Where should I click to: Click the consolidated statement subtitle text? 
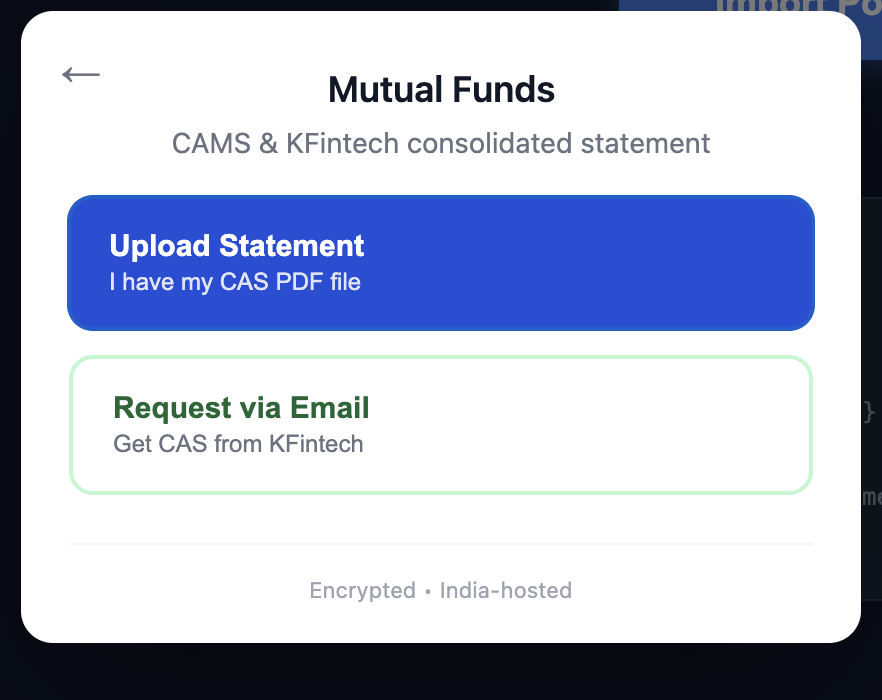coord(441,143)
